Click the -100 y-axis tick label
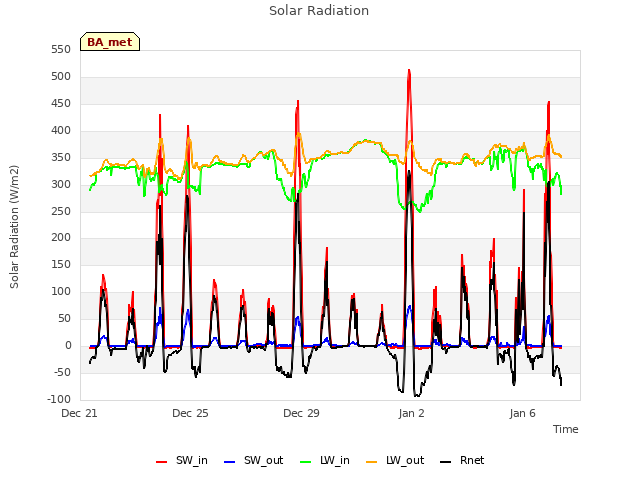Screen dimensions: 640x480 click(59, 399)
